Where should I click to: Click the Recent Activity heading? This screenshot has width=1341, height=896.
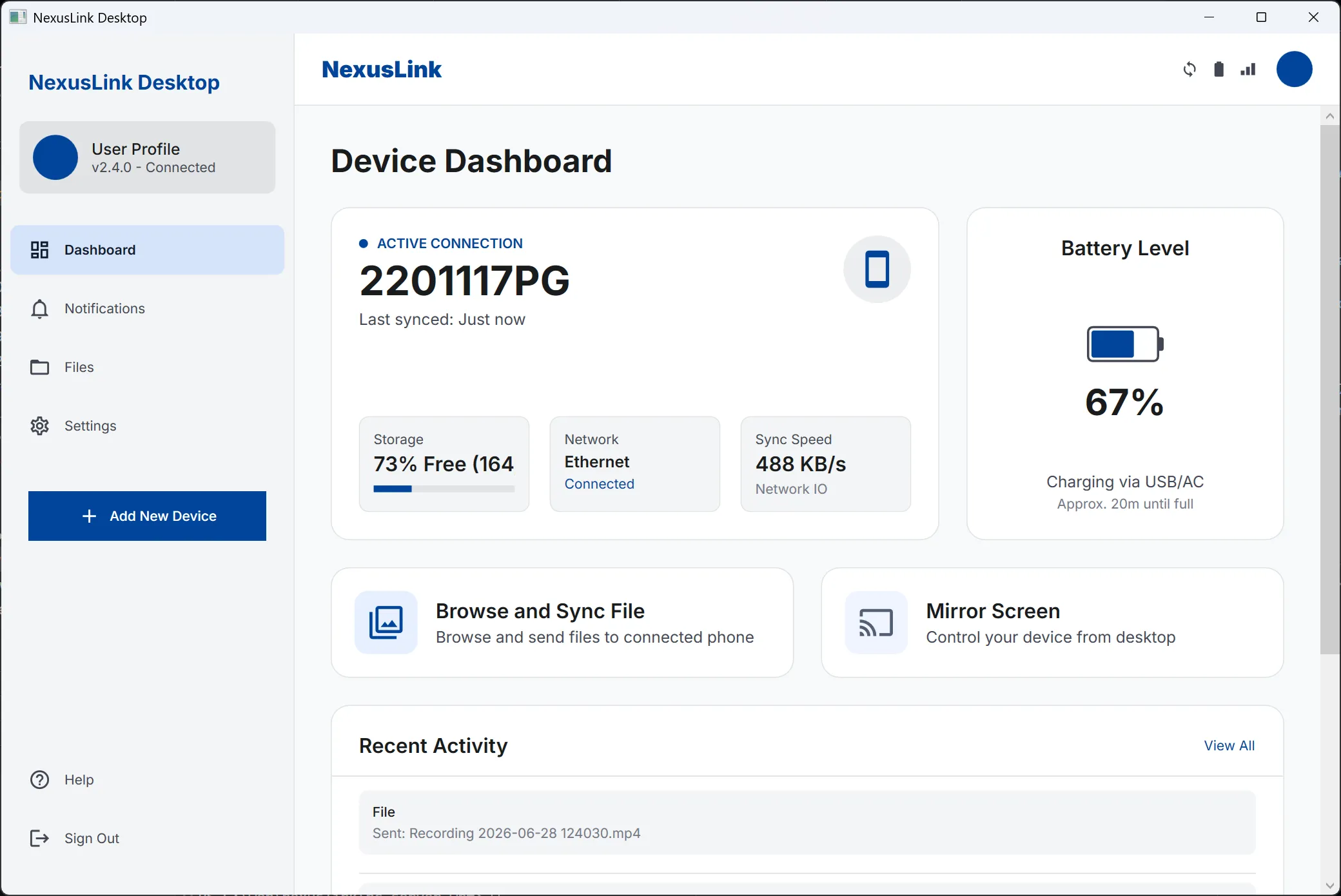(433, 746)
